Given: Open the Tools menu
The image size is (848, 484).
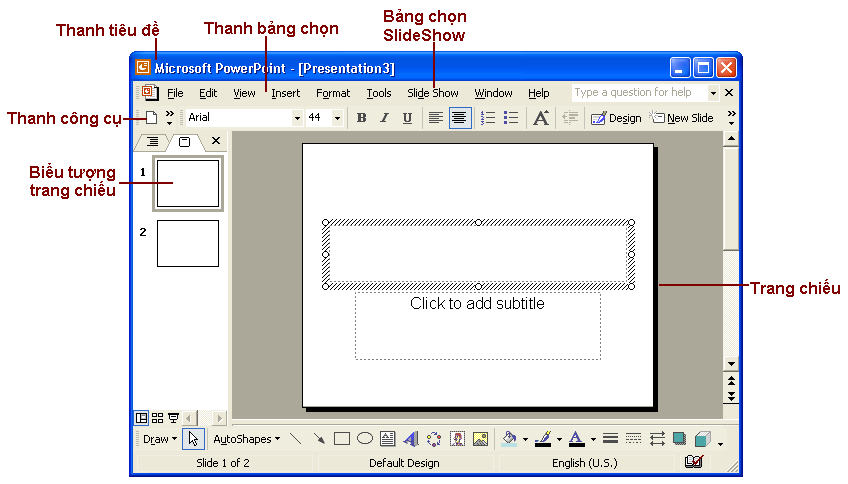Looking at the screenshot, I should coord(379,93).
